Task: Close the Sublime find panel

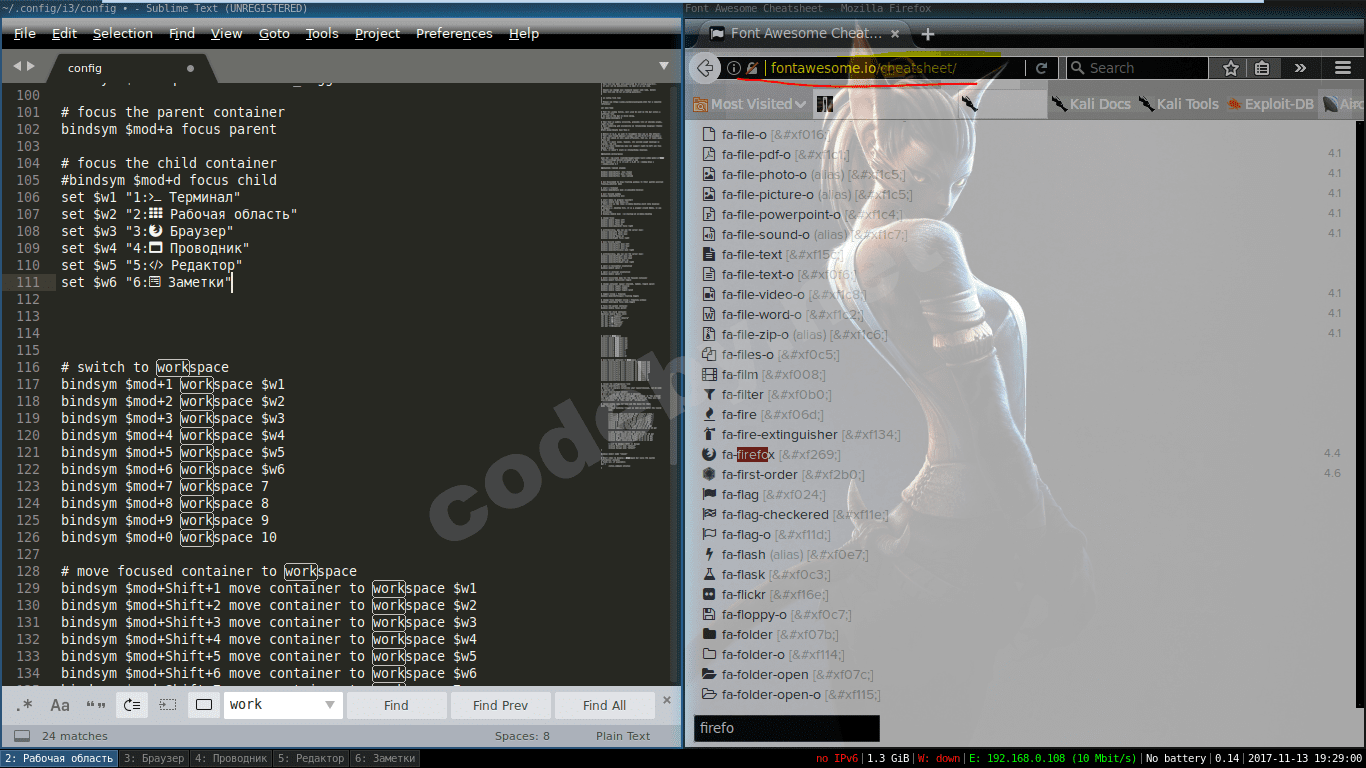Action: tap(668, 702)
